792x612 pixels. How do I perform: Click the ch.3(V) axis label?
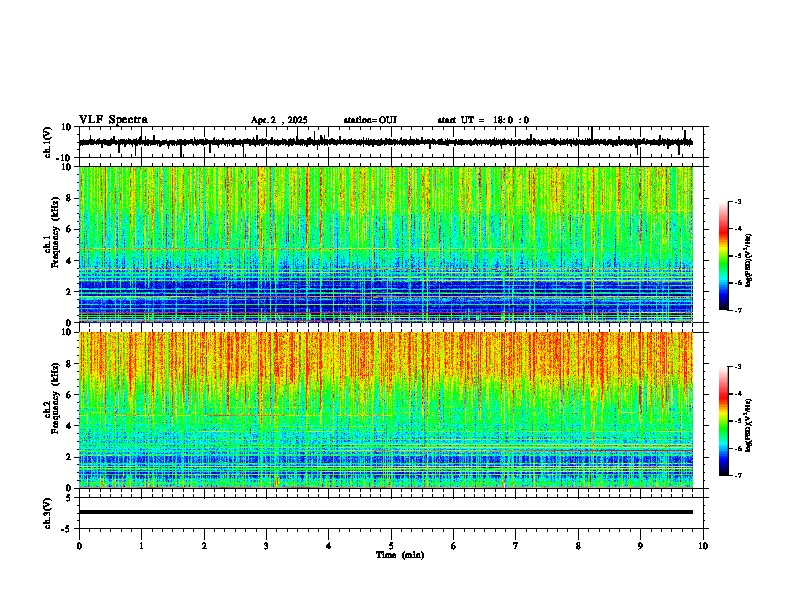(48, 514)
